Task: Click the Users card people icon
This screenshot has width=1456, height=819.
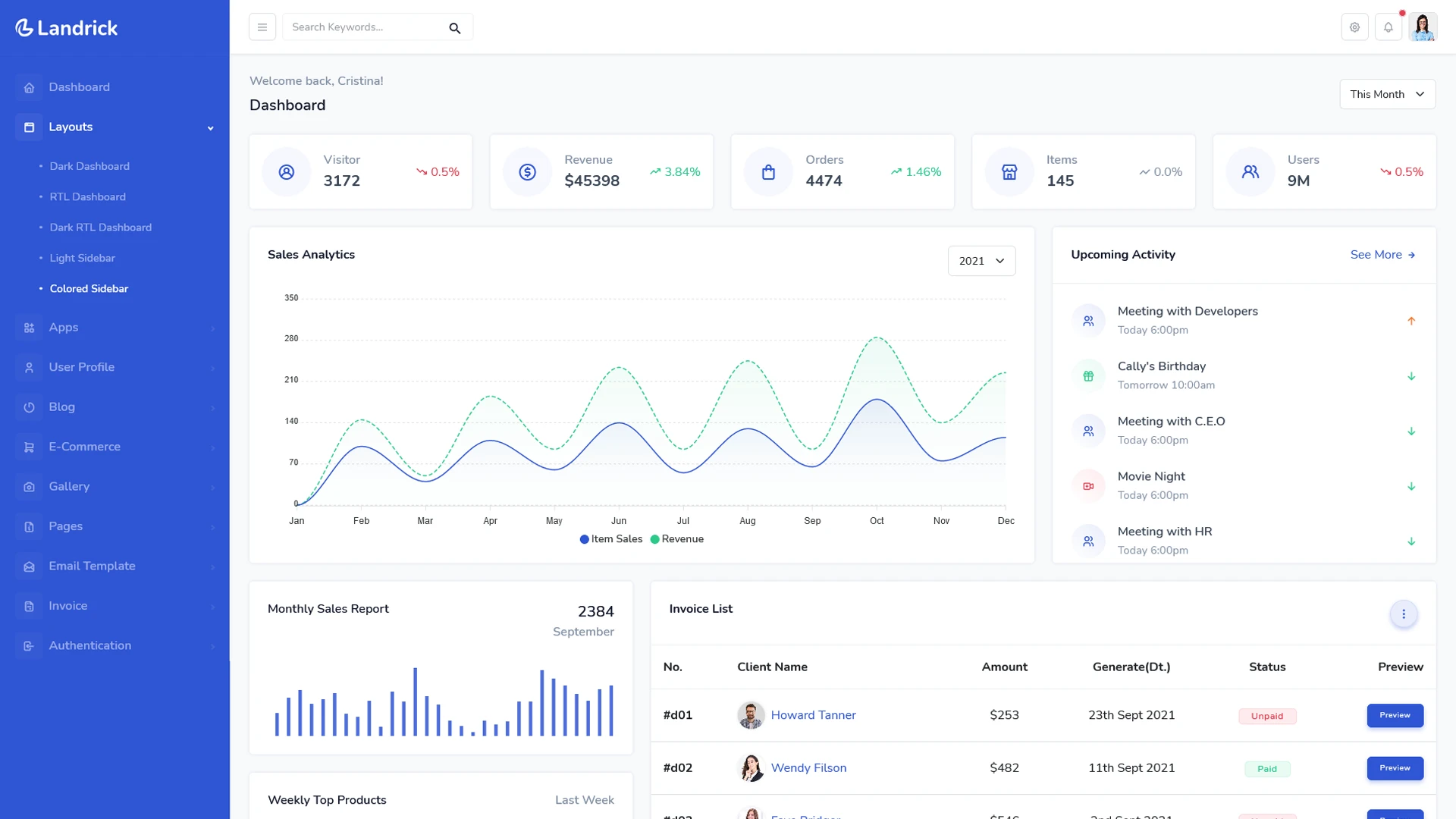Action: [1250, 172]
